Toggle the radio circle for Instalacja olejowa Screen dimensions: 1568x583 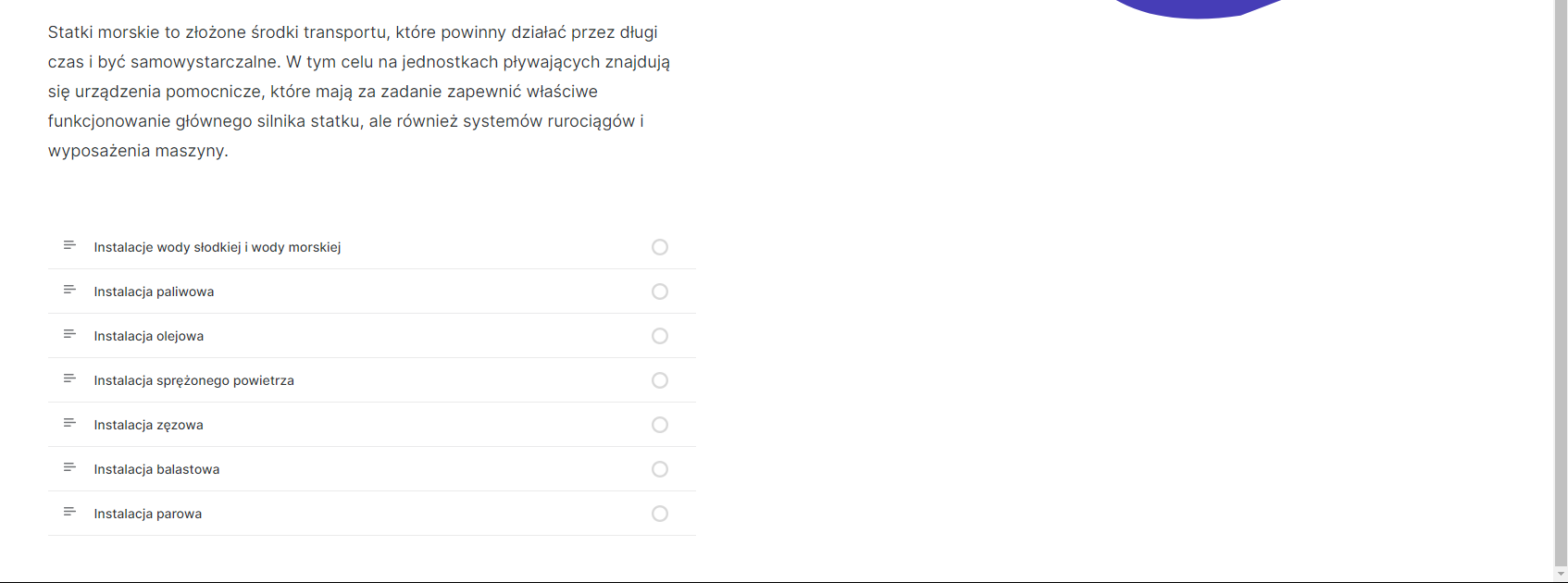coord(660,336)
